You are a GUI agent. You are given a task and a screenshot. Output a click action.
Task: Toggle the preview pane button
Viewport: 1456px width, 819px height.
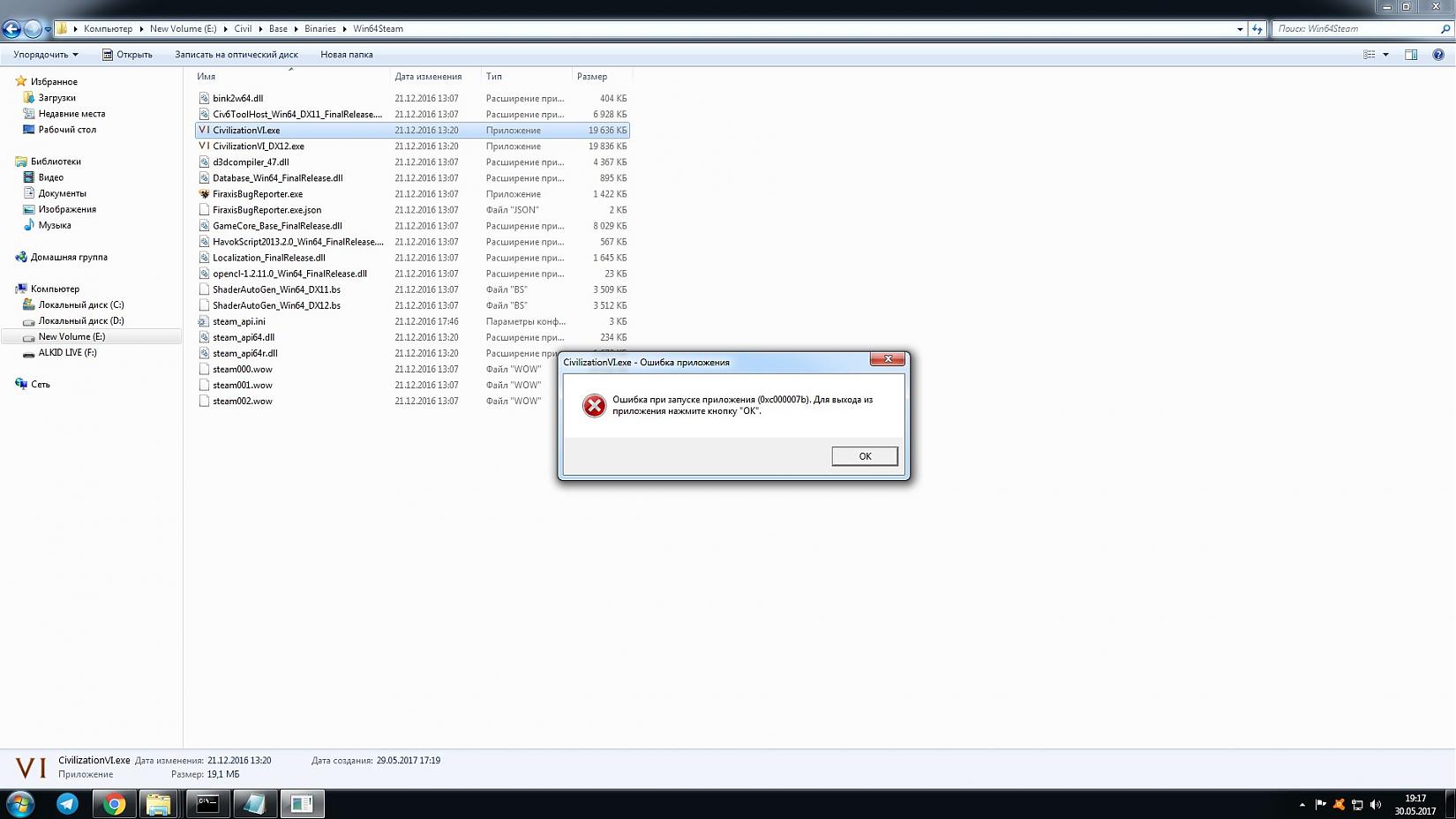[1411, 55]
